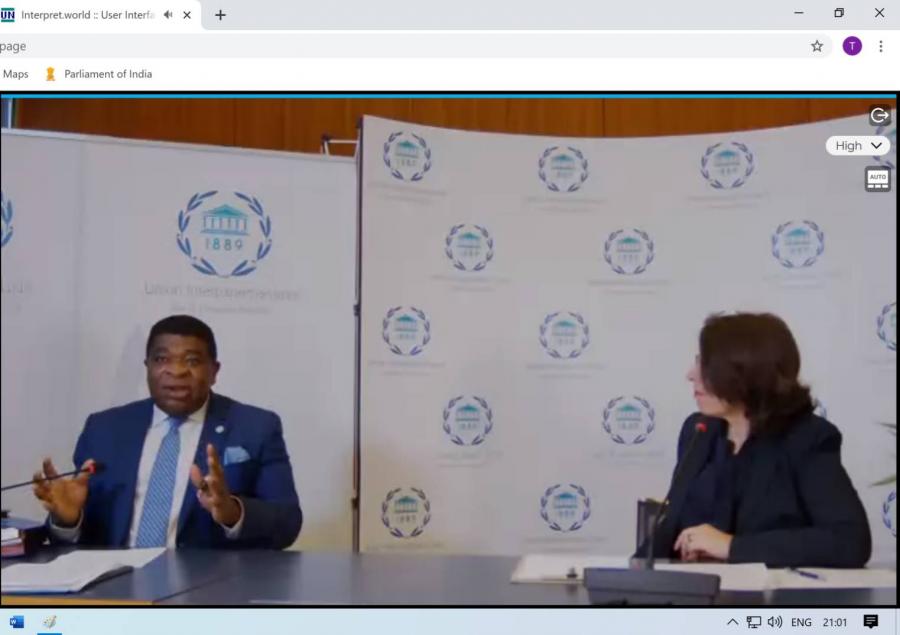Viewport: 900px width, 635px height.
Task: Toggle the AUTO layout icon
Action: click(877, 179)
